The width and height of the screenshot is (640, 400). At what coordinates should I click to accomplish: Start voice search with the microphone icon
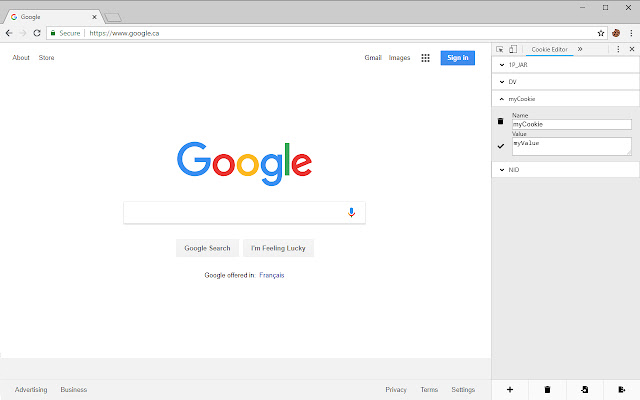(351, 212)
